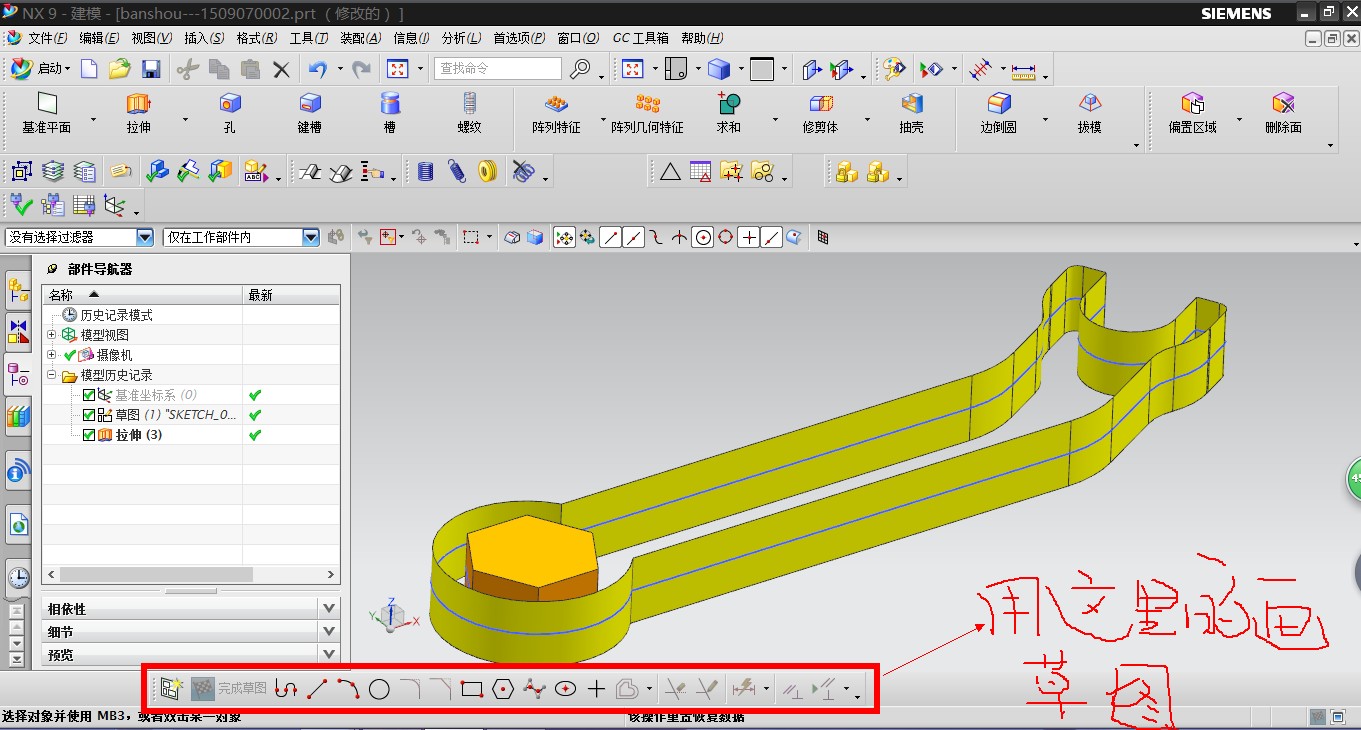Viewport: 1361px width, 730px height.
Task: Open the GC工具箱 menu
Action: (x=641, y=38)
